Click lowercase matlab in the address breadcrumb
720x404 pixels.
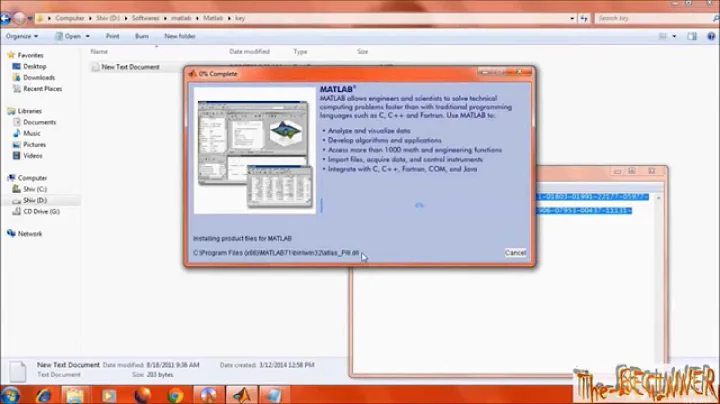point(181,18)
